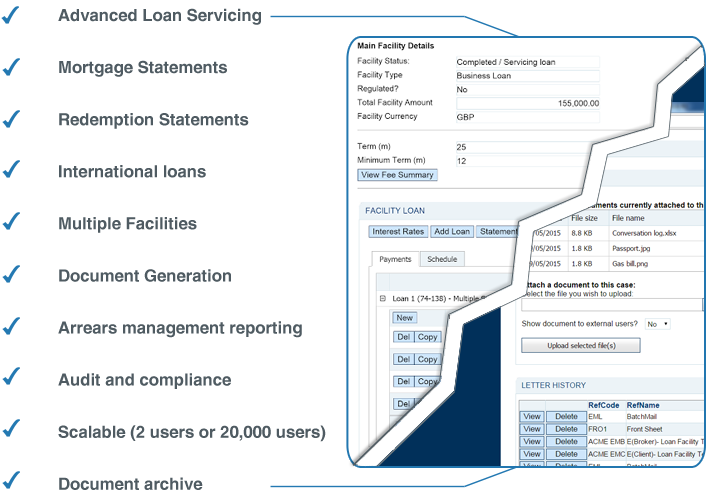Switch to the Payments tab

pos(395,259)
